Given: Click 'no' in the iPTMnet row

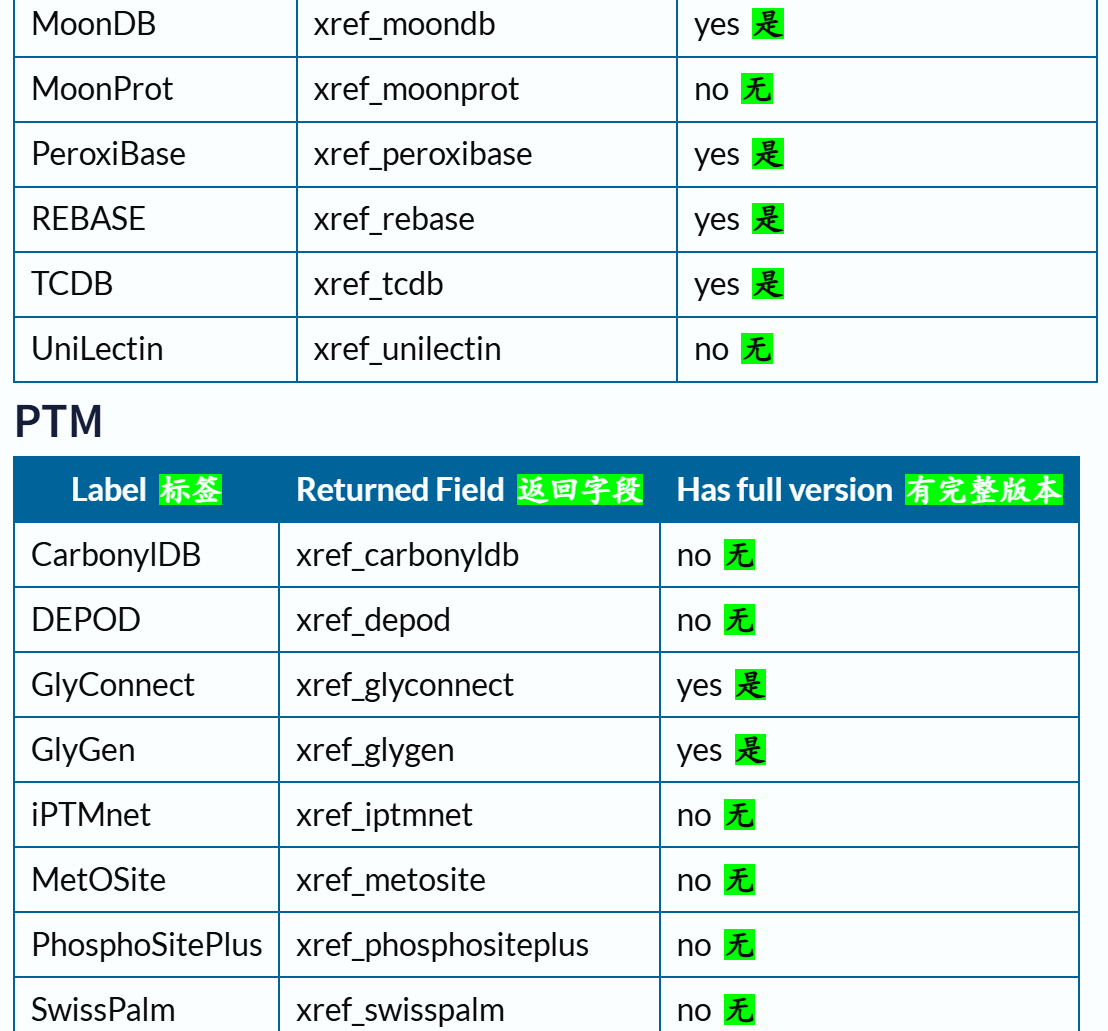Looking at the screenshot, I should click(x=694, y=817).
